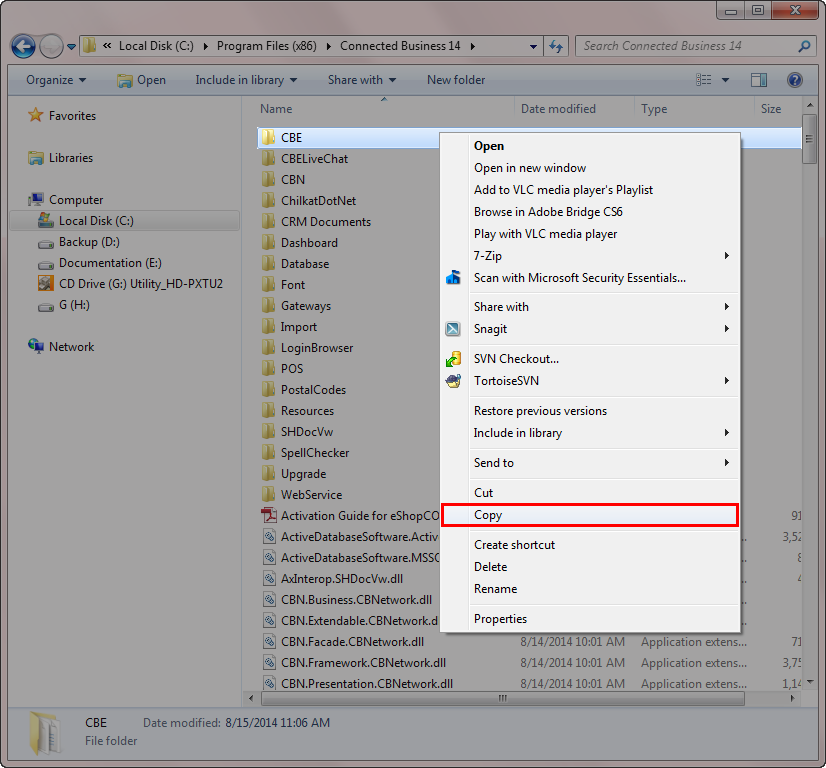The image size is (826, 768).
Task: Click the TortoiseSVN icon in context menu
Action: tap(453, 381)
